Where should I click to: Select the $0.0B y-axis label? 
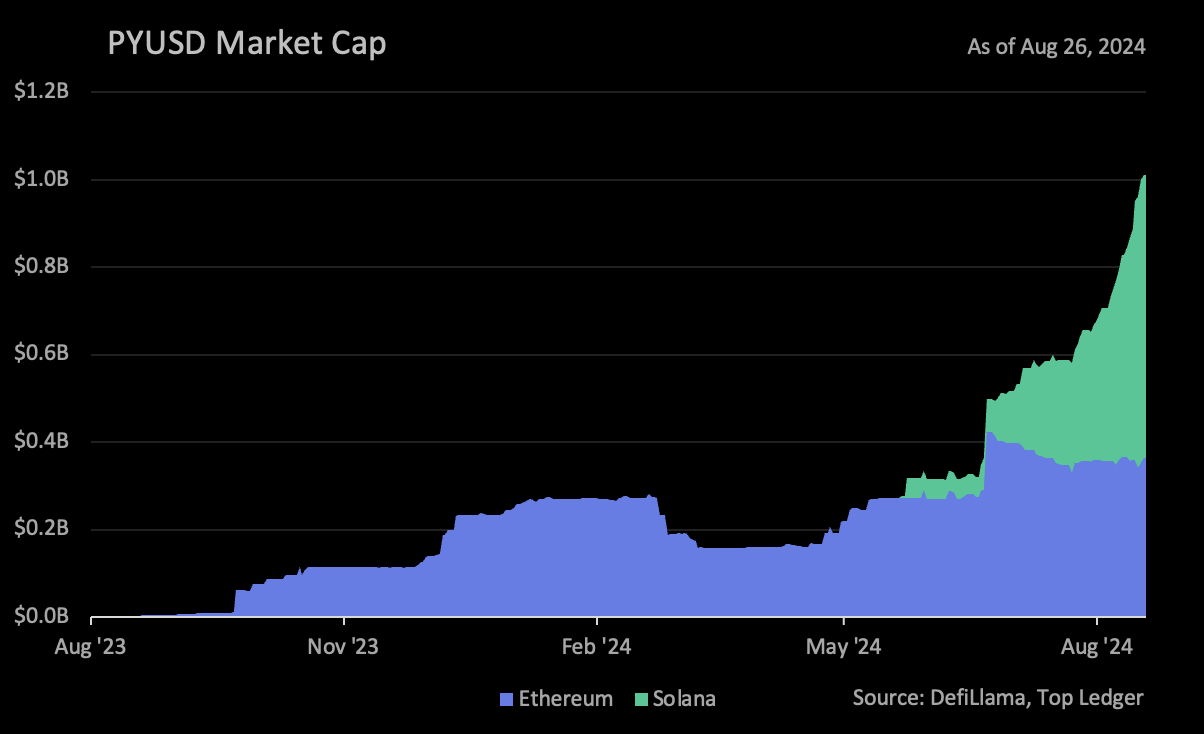(41, 616)
